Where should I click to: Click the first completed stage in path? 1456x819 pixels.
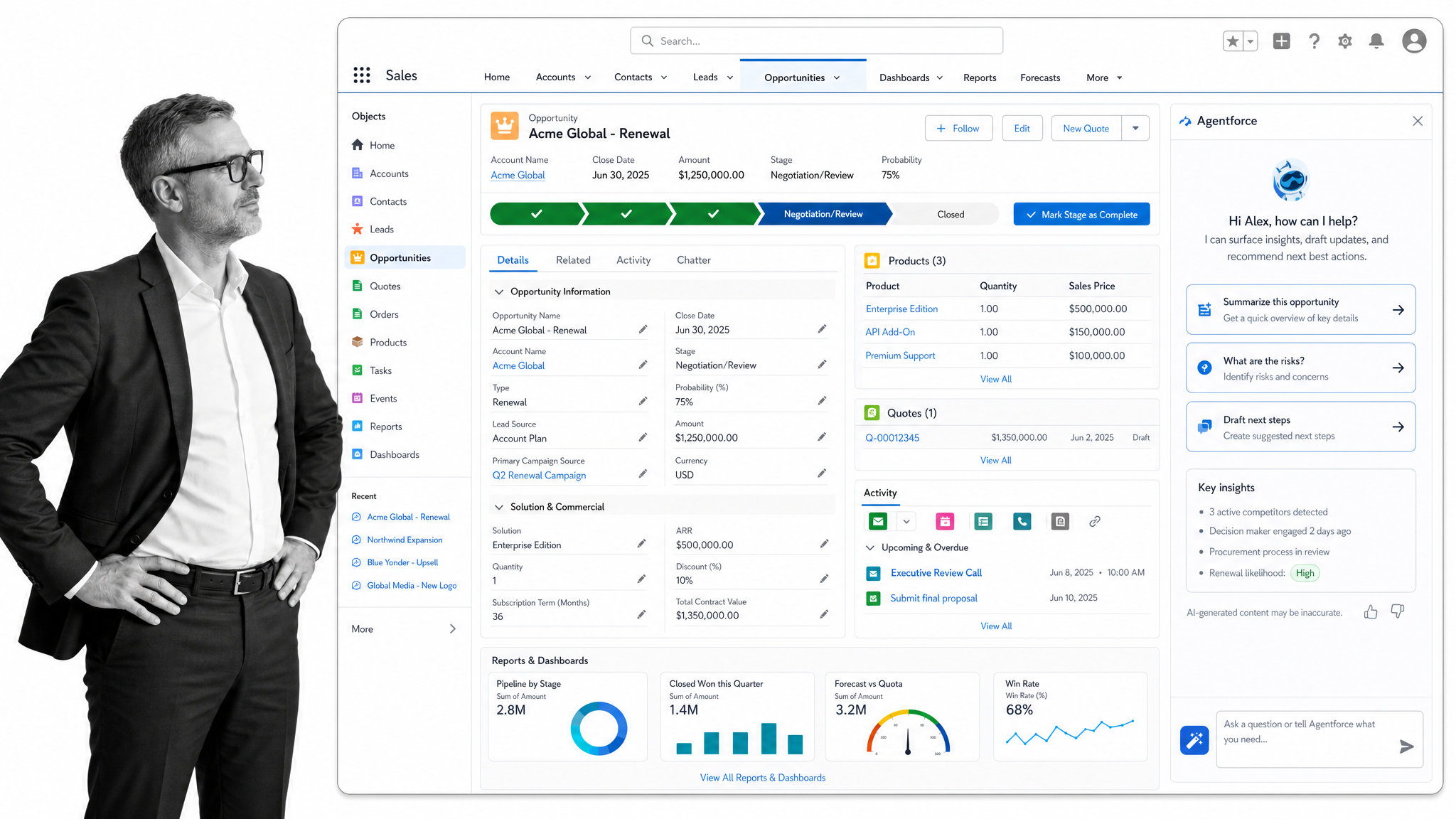coord(537,214)
